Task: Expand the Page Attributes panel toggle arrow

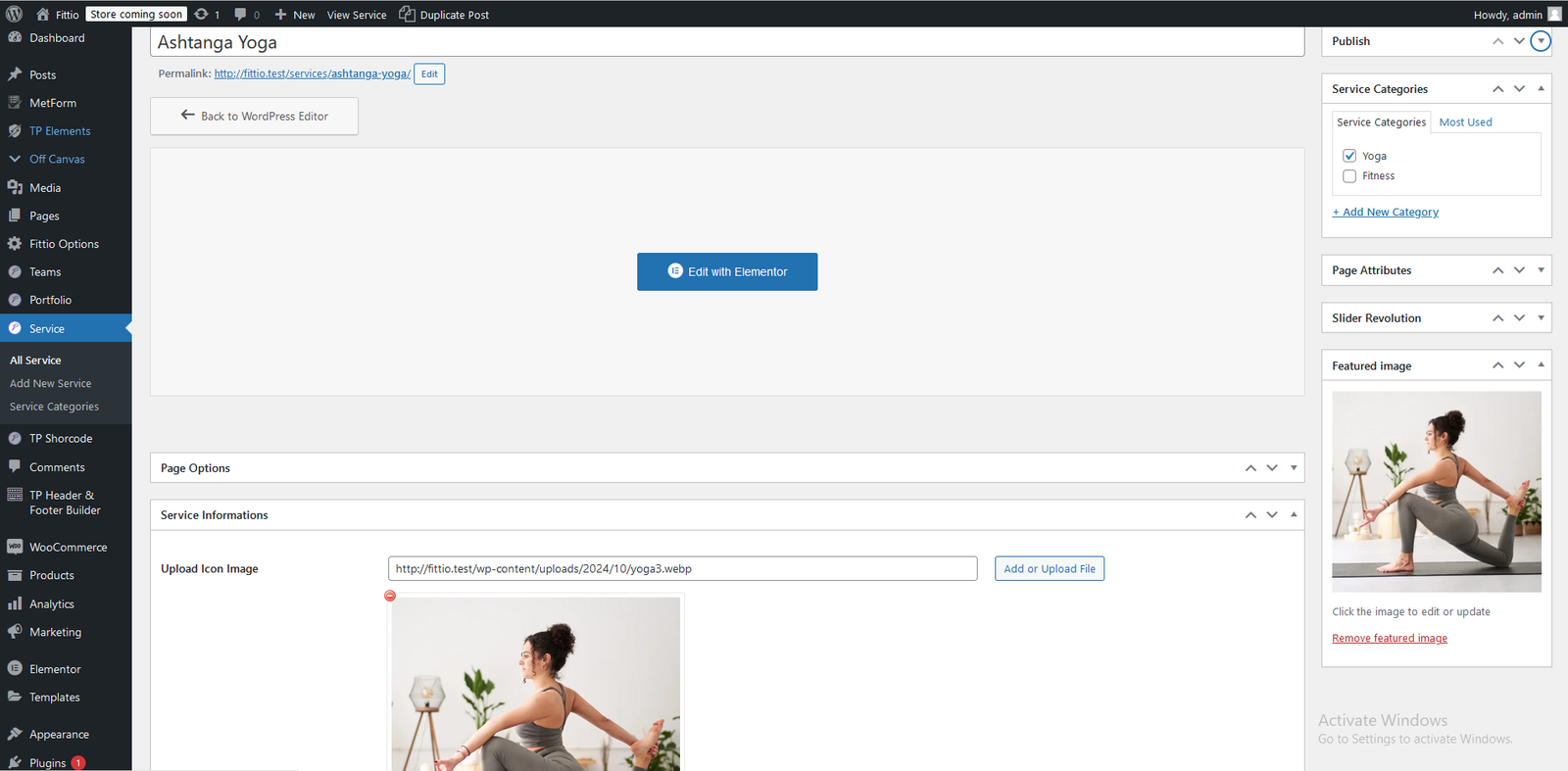Action: 1541,270
